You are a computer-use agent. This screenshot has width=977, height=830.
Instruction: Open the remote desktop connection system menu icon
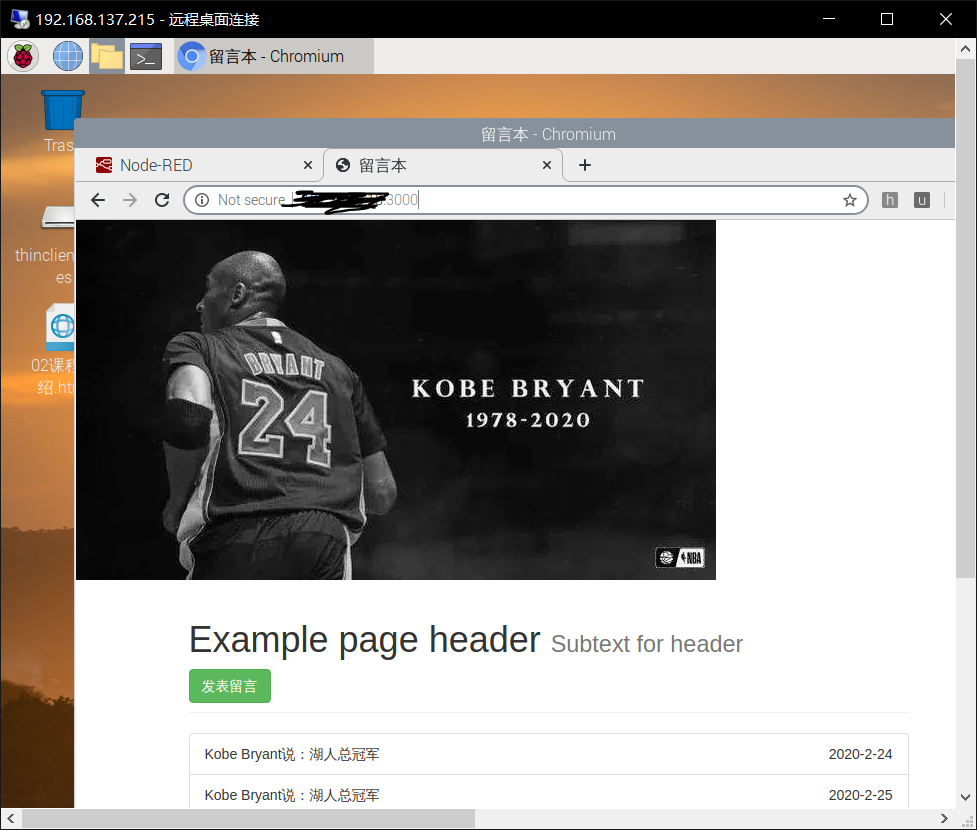pos(20,19)
